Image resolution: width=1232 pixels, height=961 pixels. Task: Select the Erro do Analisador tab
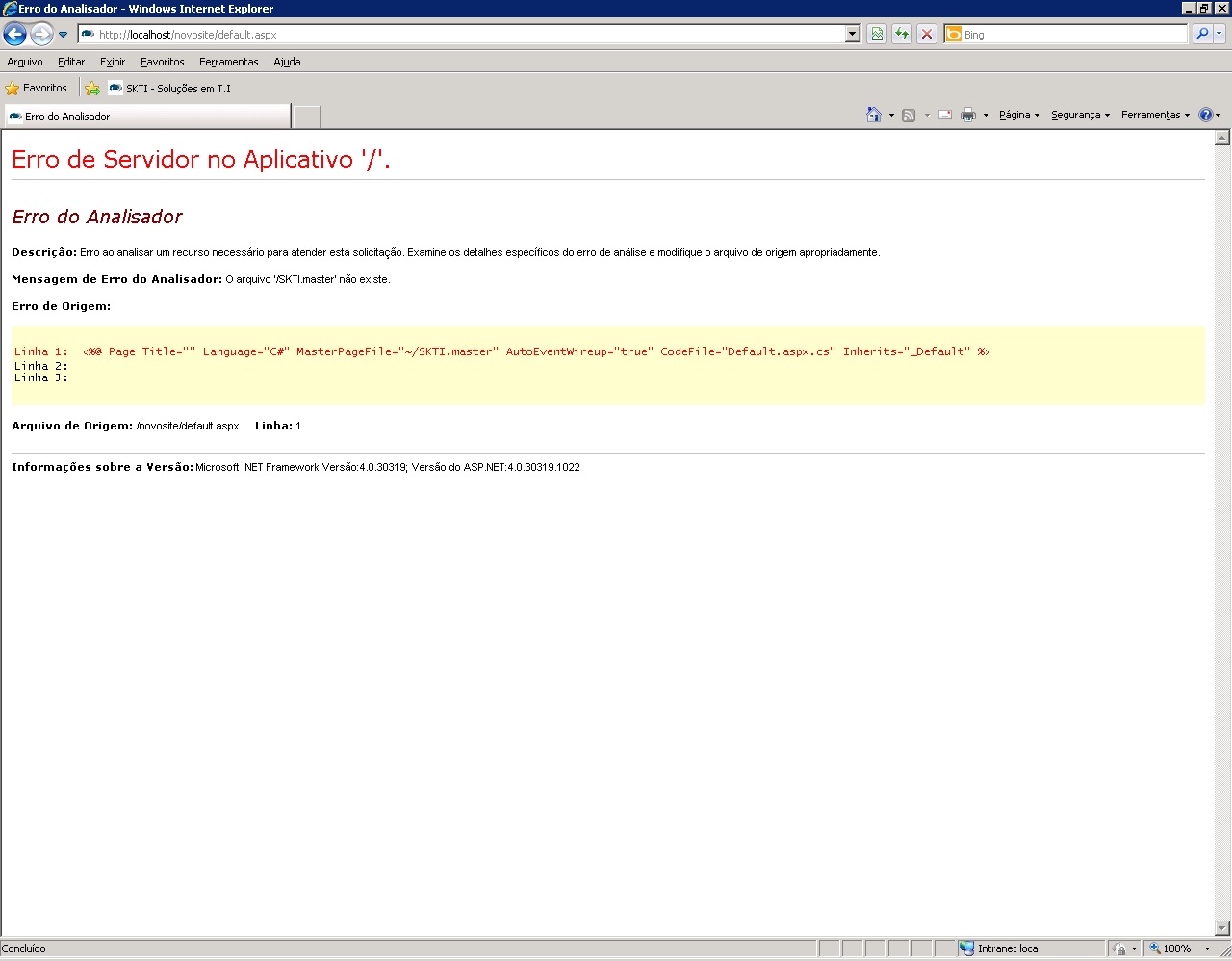point(146,117)
